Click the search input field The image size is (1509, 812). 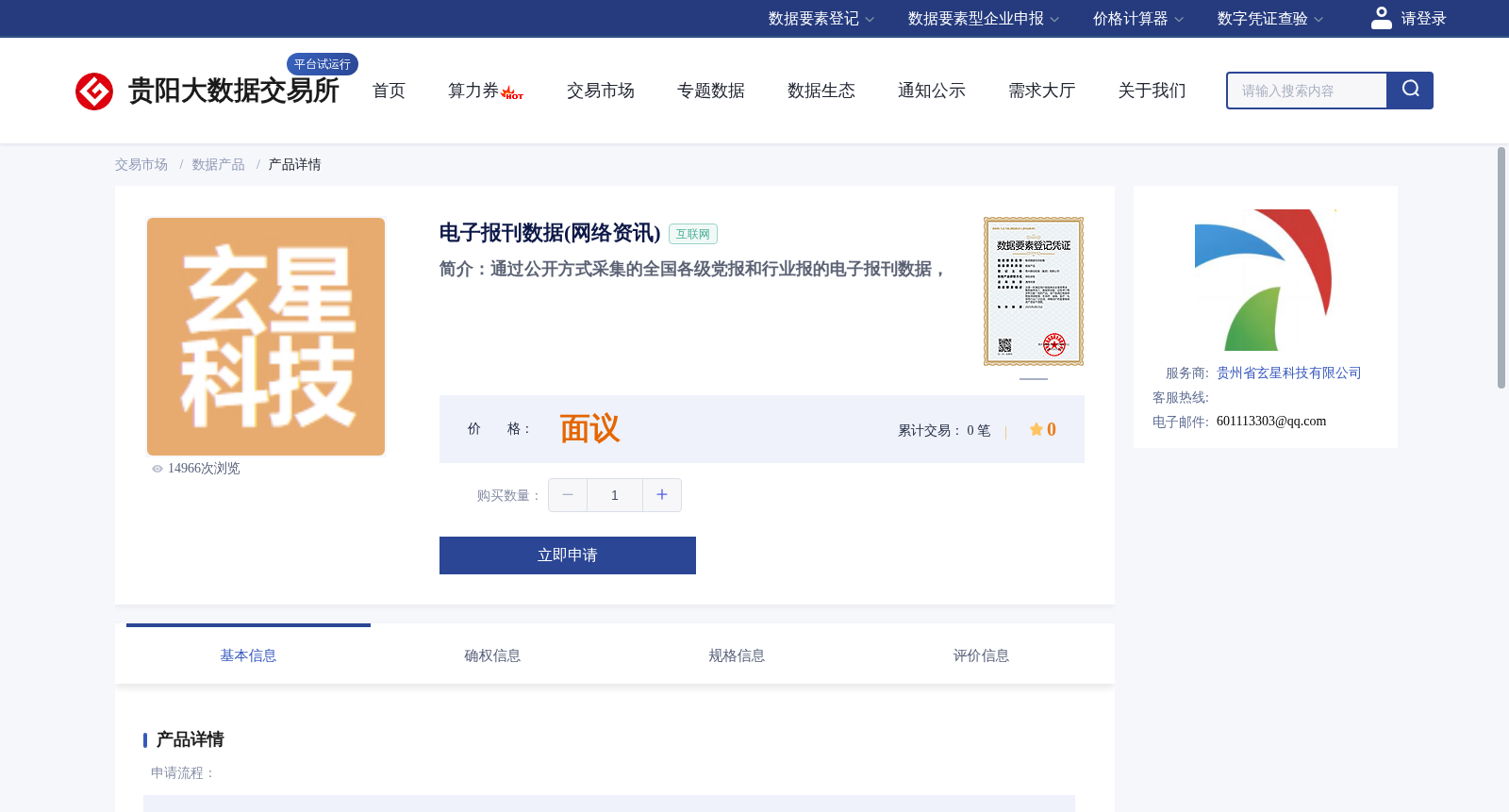[1307, 91]
